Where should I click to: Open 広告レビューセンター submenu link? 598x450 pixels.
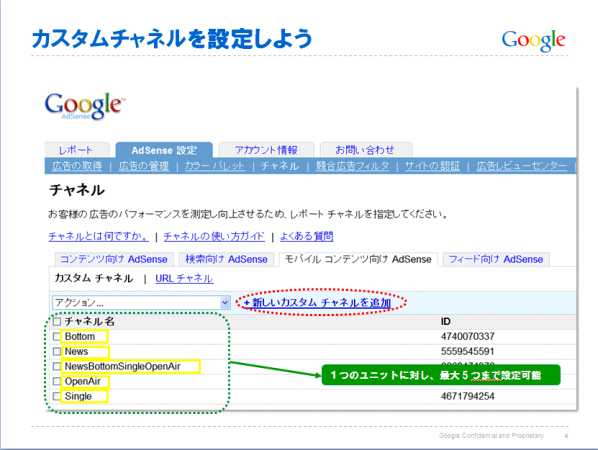tap(521, 166)
